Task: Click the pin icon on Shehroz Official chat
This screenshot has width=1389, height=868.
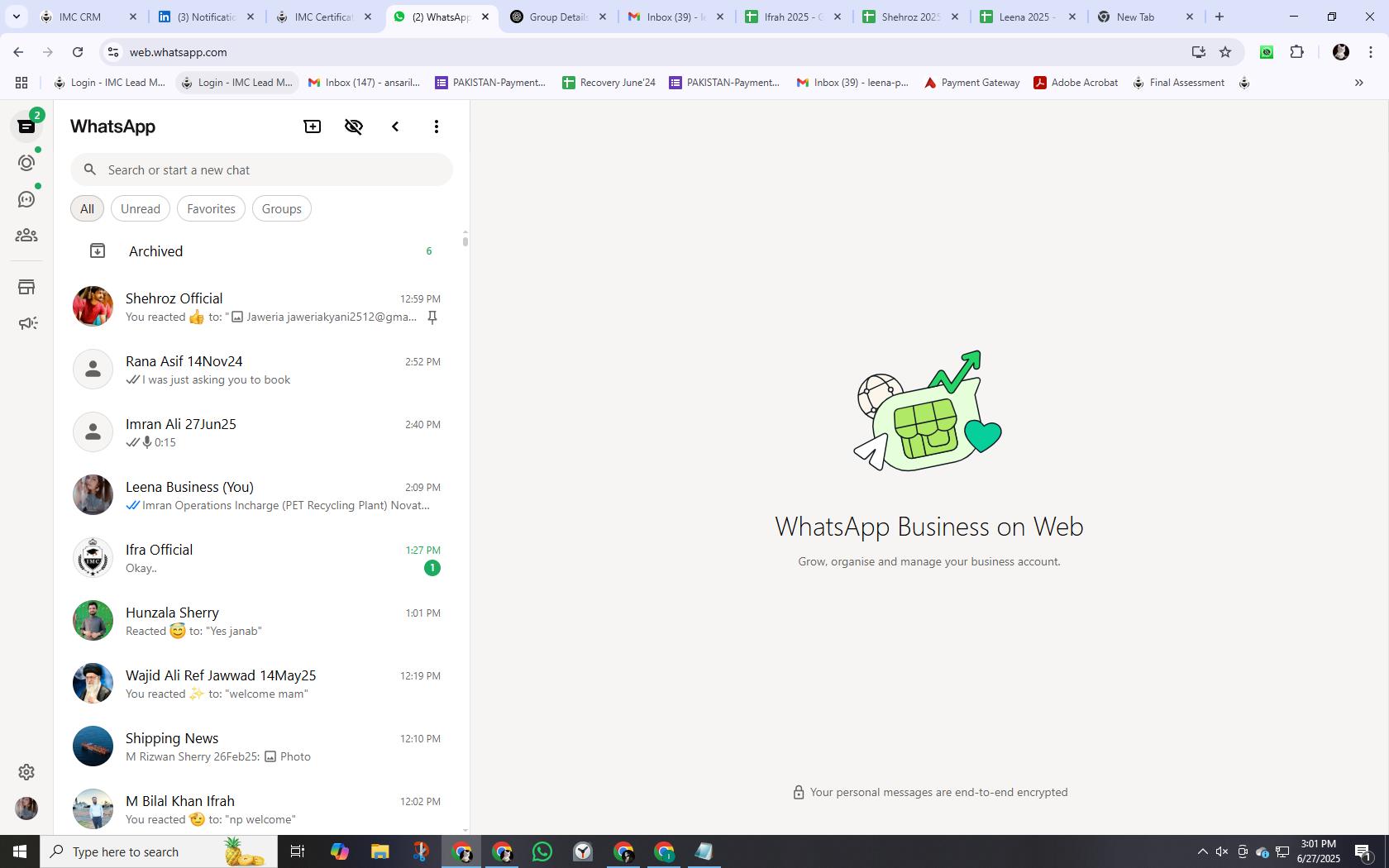Action: coord(432,317)
